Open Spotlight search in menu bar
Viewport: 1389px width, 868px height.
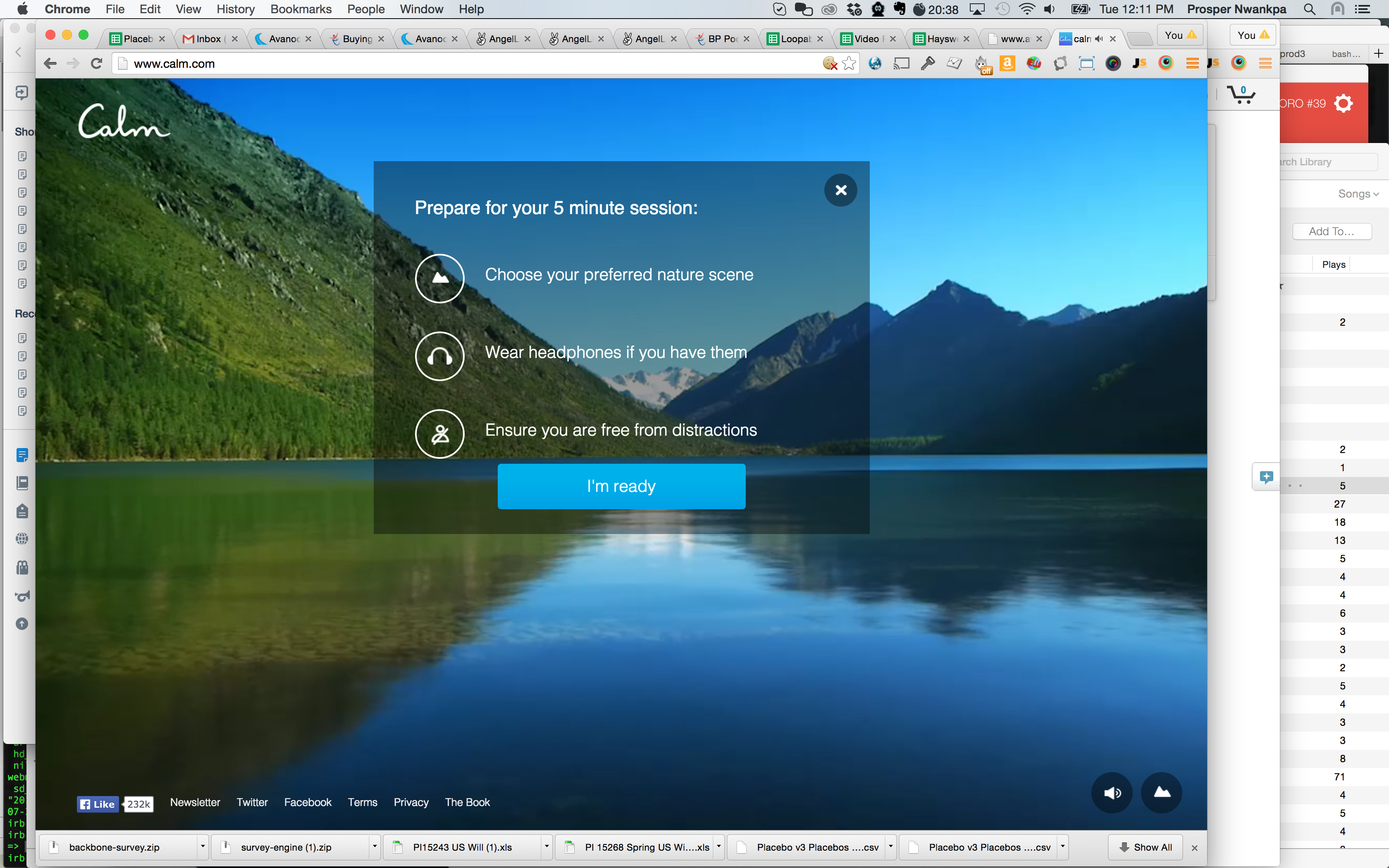tap(1309, 9)
